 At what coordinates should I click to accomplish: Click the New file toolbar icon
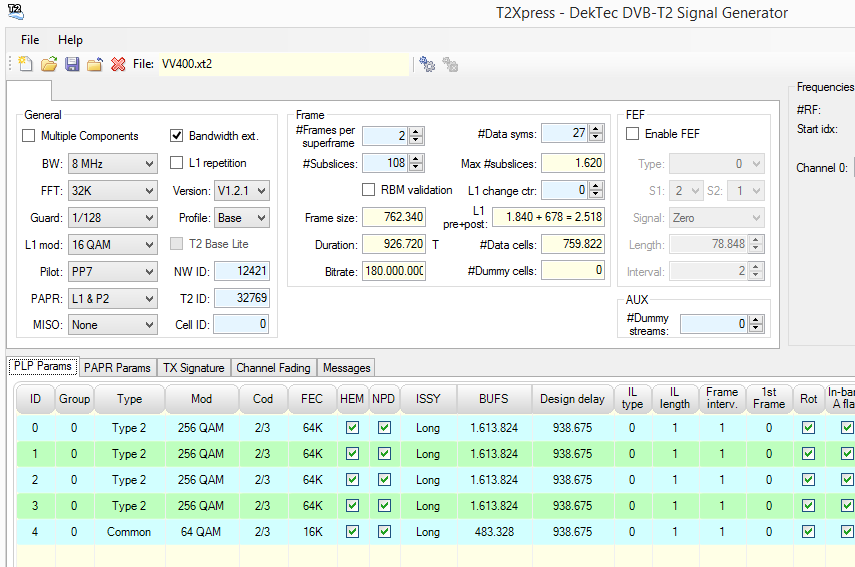coord(25,64)
